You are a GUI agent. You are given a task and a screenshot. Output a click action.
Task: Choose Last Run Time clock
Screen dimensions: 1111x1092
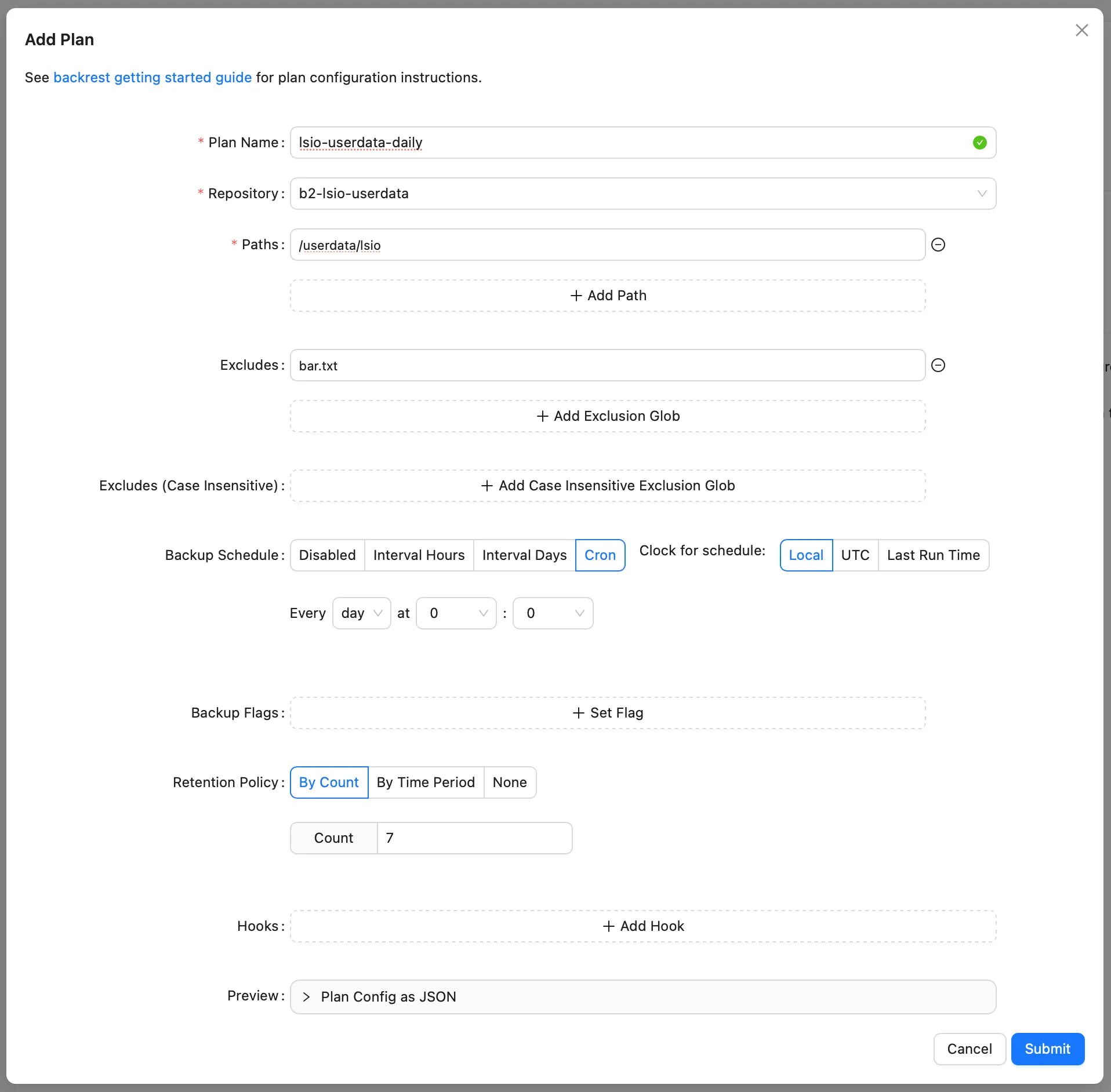point(934,555)
